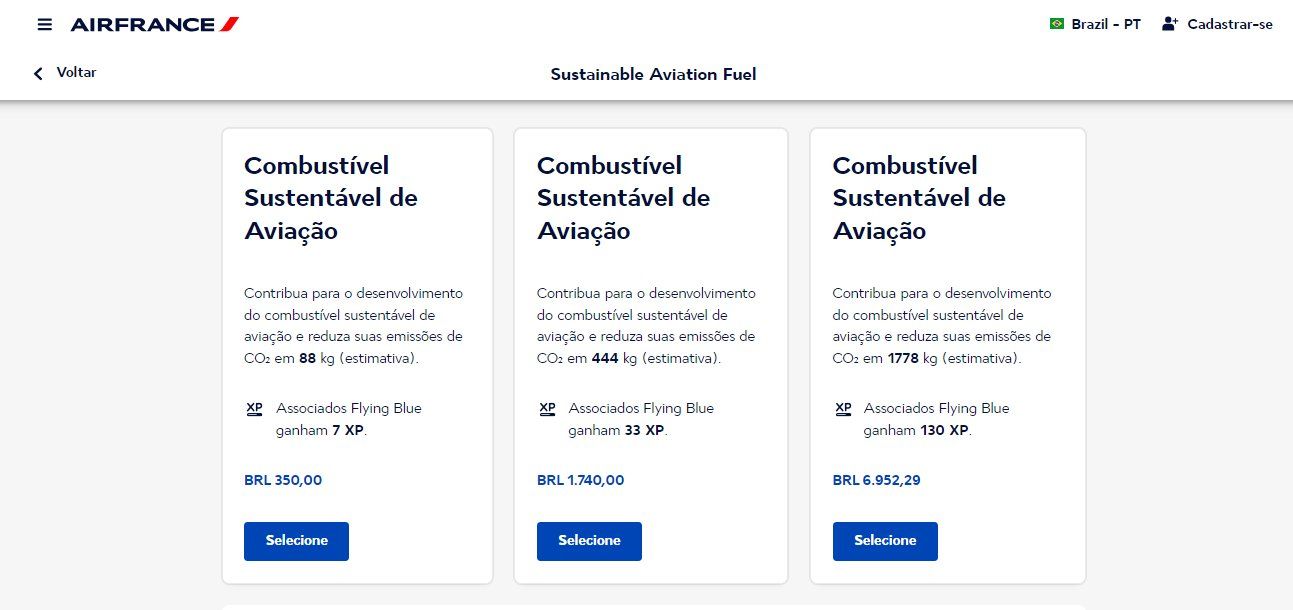This screenshot has height=610, width=1293.
Task: Click the 1778 kg card heading
Action: (919, 198)
